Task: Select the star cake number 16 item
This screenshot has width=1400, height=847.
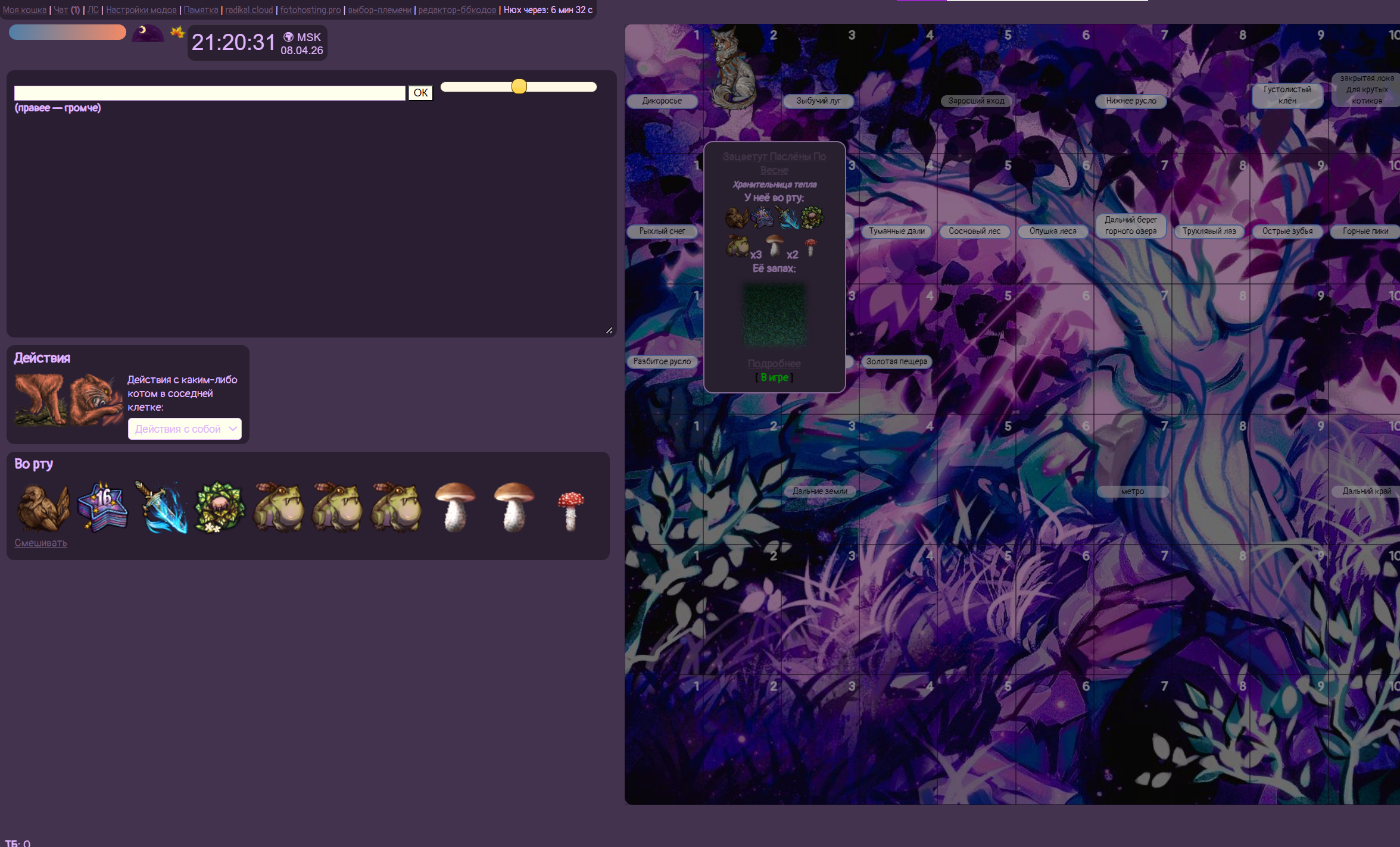Action: point(102,507)
